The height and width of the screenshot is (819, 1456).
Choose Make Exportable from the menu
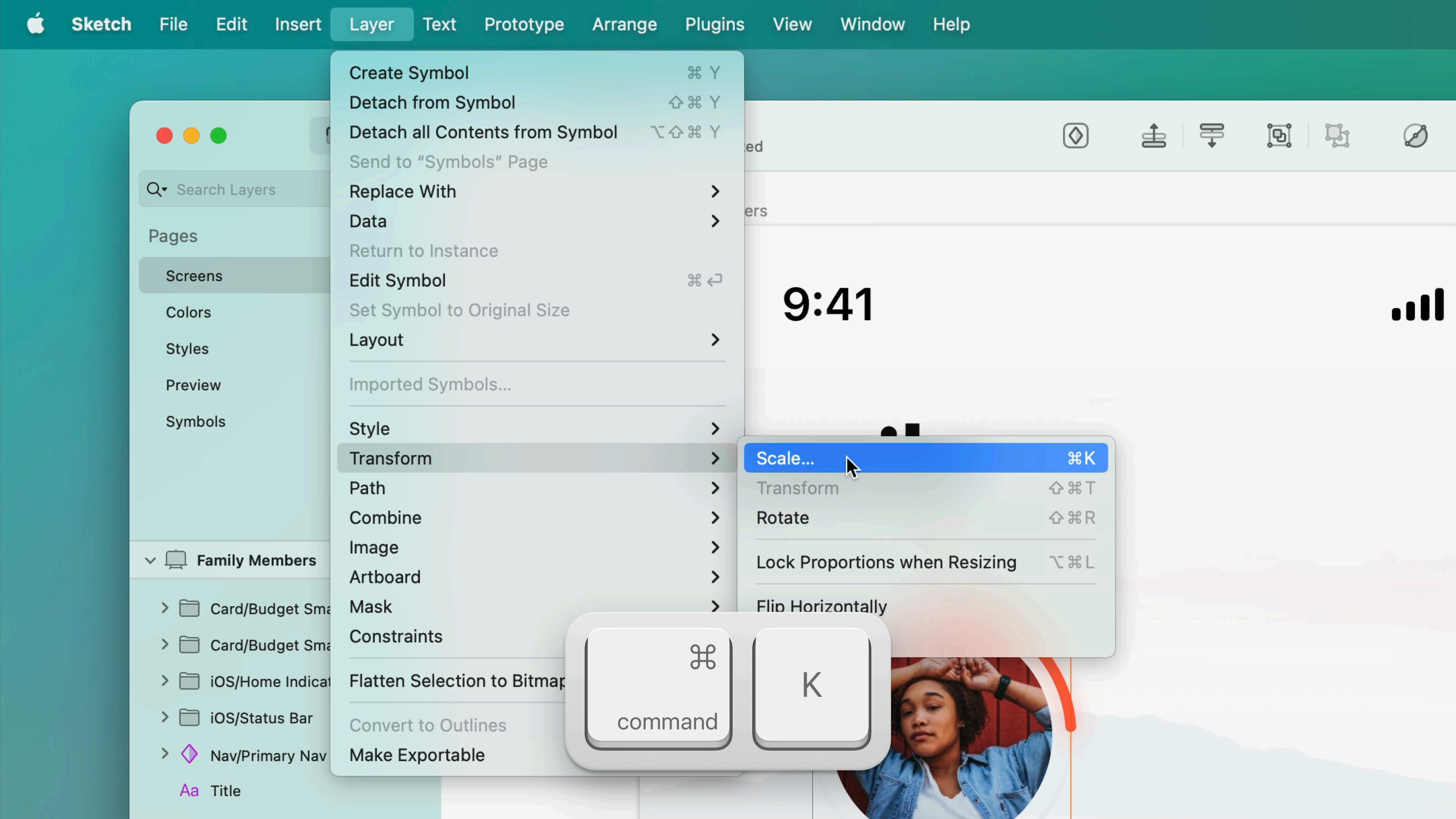coord(417,755)
